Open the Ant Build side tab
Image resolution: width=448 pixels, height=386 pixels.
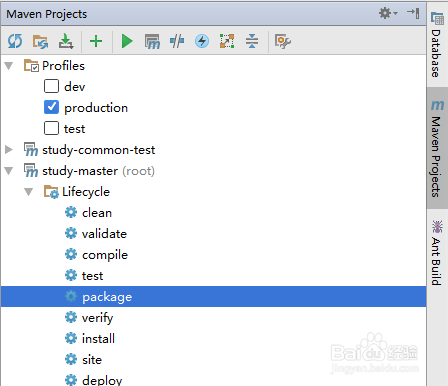(x=437, y=253)
